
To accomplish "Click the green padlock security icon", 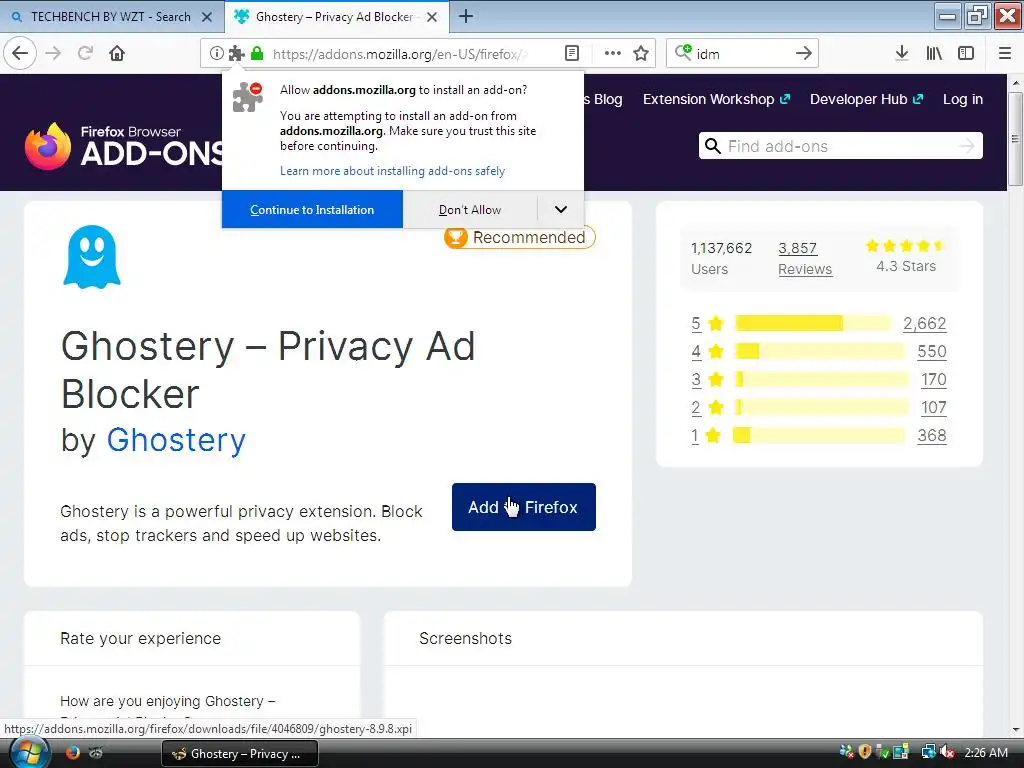I will (x=257, y=54).
